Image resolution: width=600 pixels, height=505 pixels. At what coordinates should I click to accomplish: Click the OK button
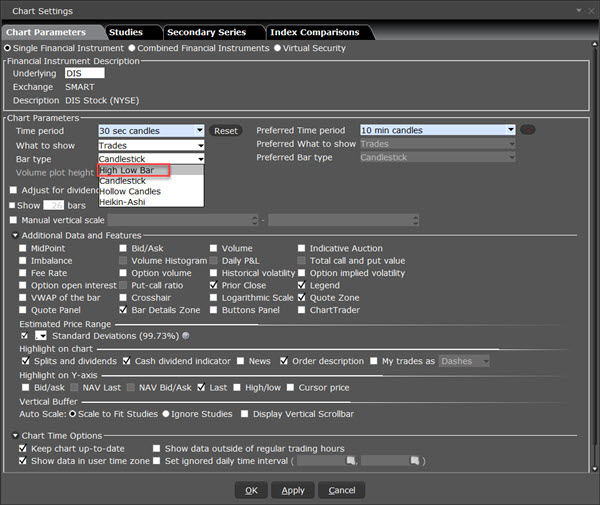click(x=251, y=490)
